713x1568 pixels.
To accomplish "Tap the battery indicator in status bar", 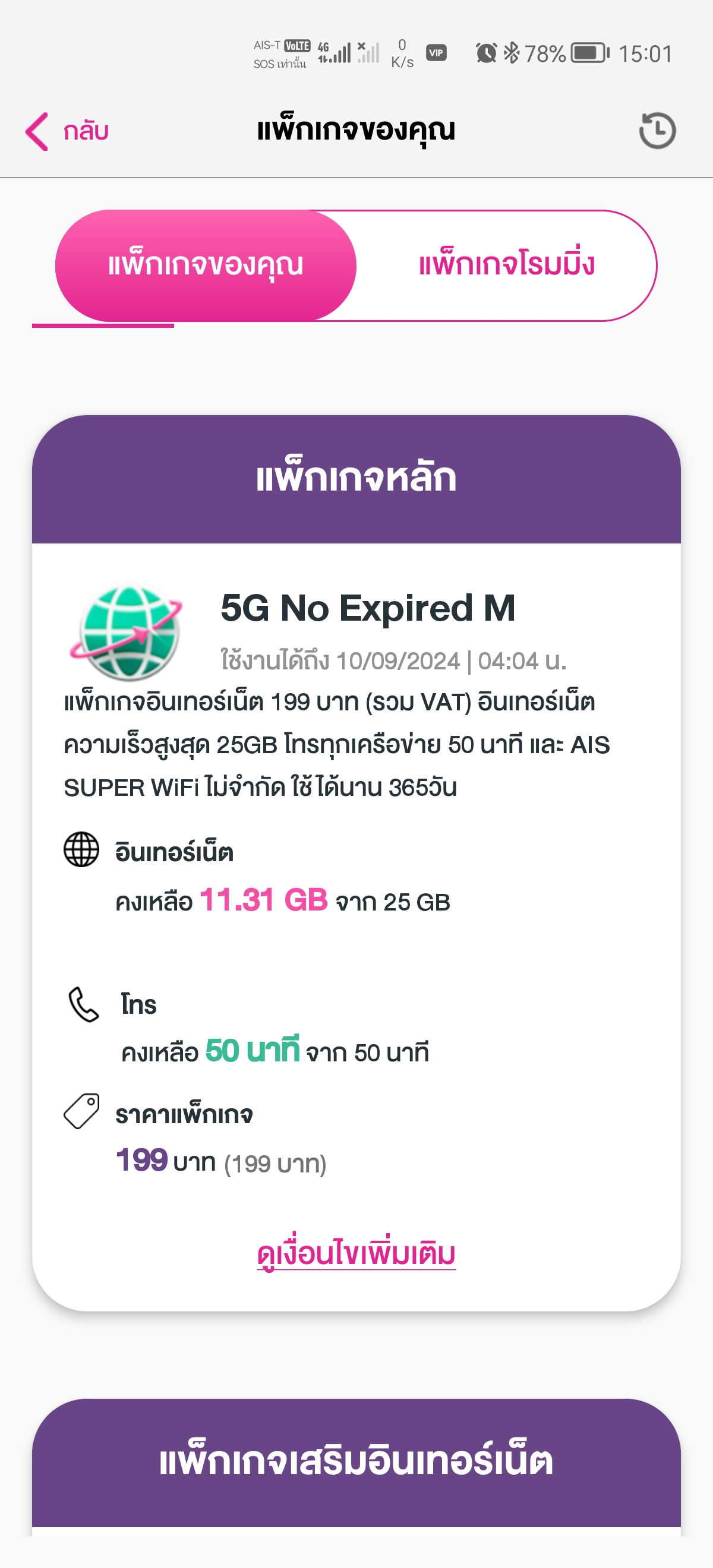I will (589, 53).
